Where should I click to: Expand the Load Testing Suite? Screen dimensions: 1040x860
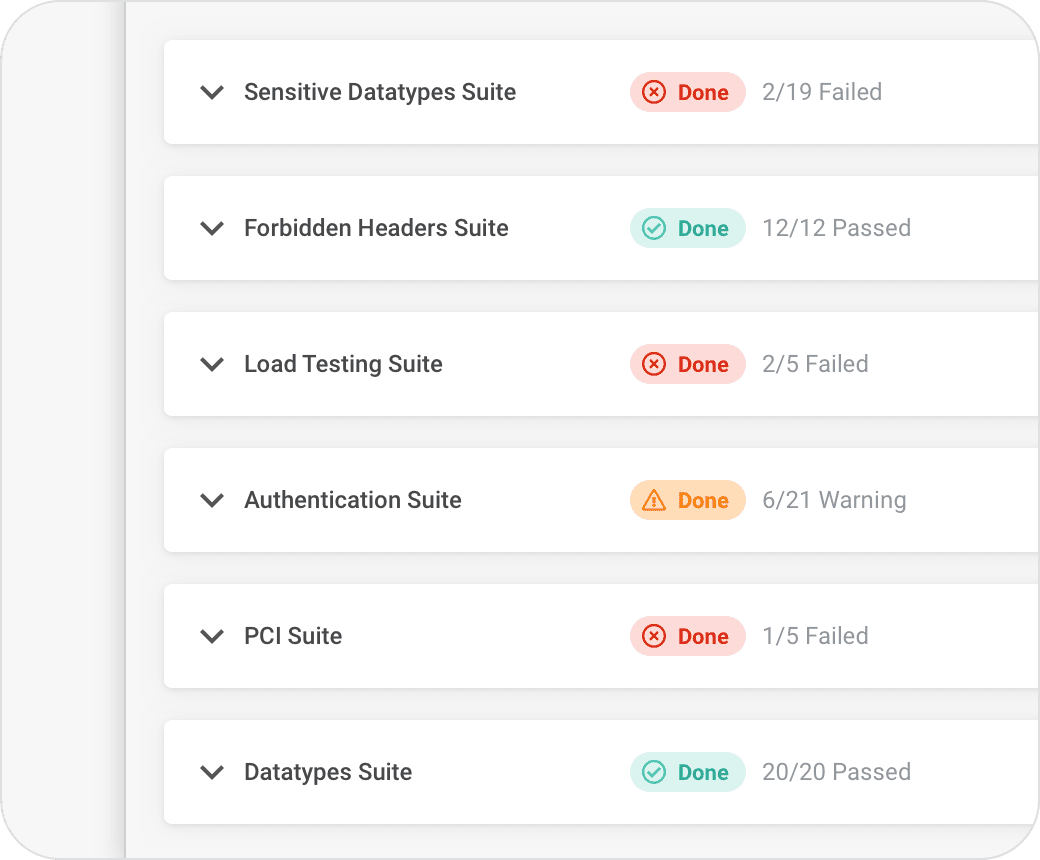pyautogui.click(x=212, y=364)
